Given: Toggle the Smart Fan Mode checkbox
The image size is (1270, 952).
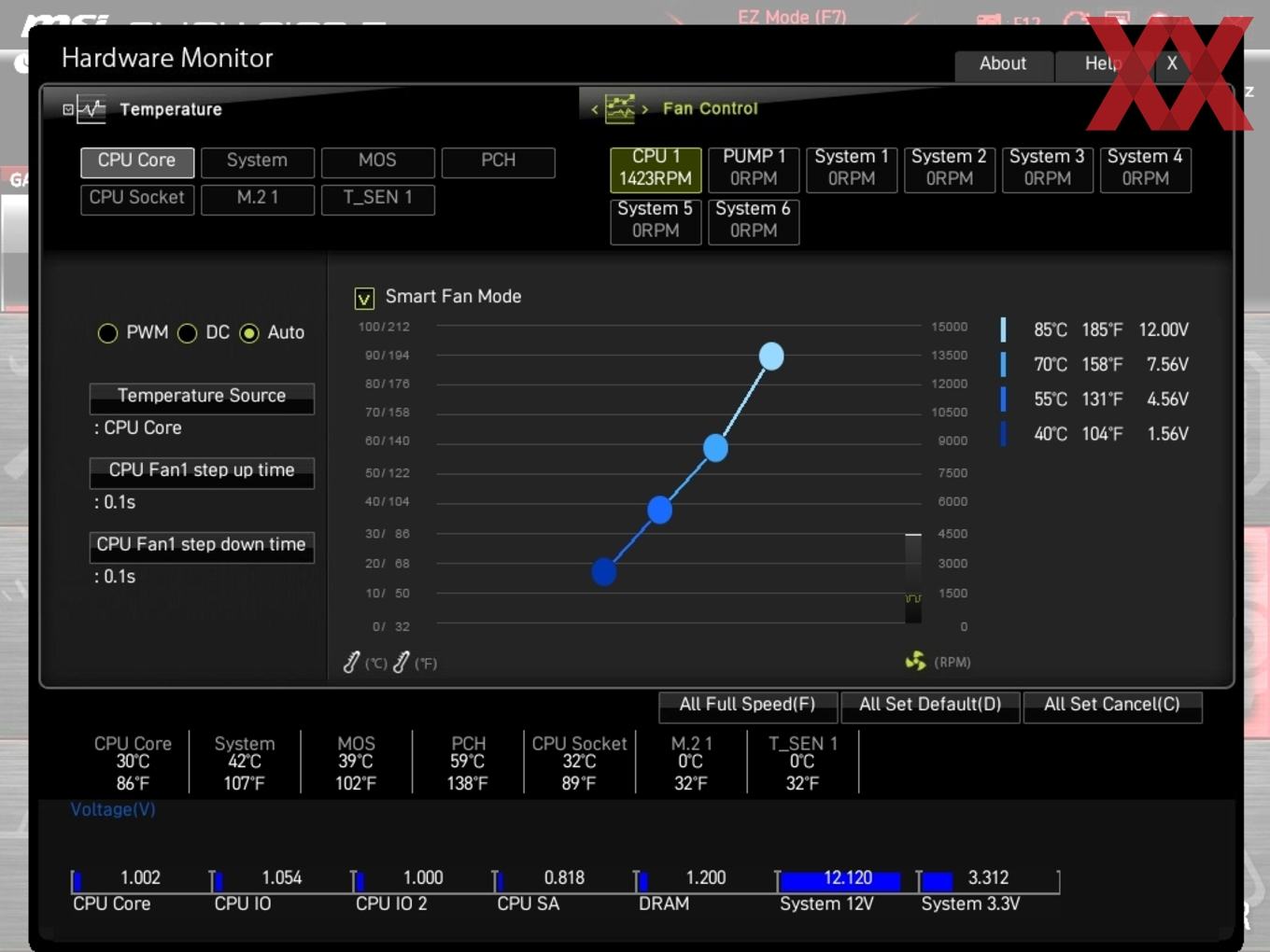Looking at the screenshot, I should click(364, 298).
